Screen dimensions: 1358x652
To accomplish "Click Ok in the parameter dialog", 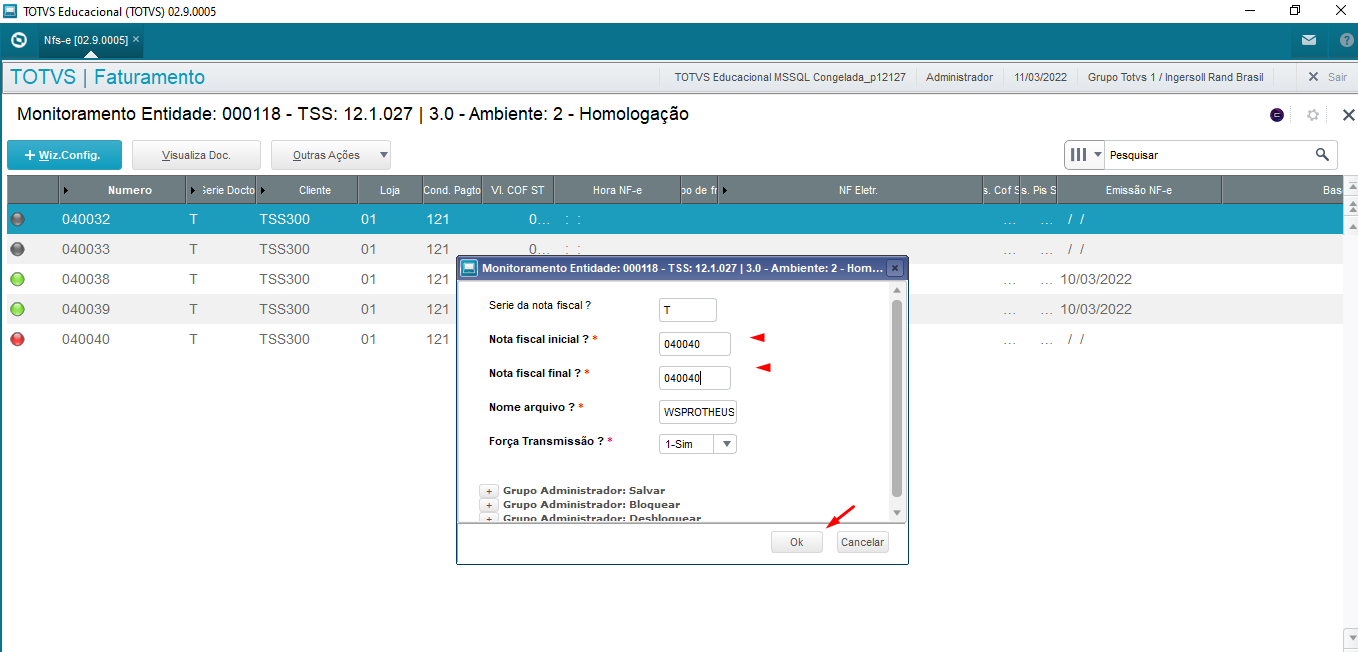I will click(x=797, y=542).
